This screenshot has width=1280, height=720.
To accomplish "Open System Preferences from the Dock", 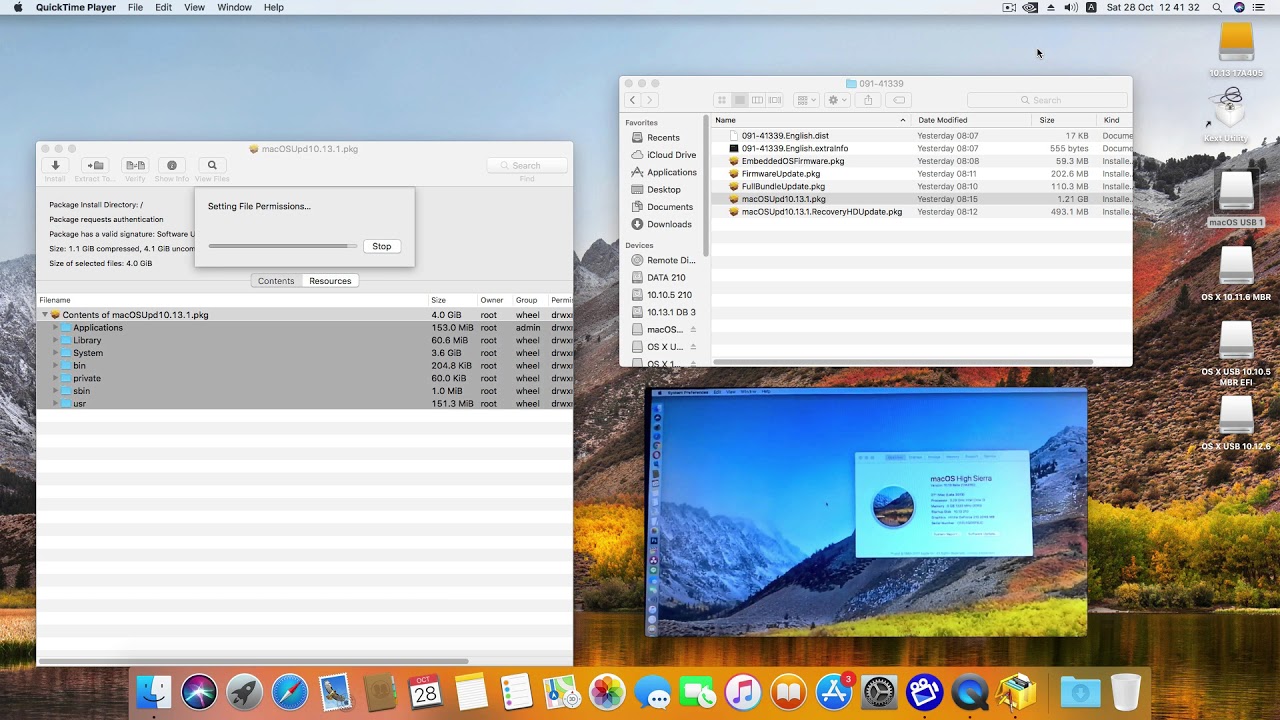I will 879,692.
